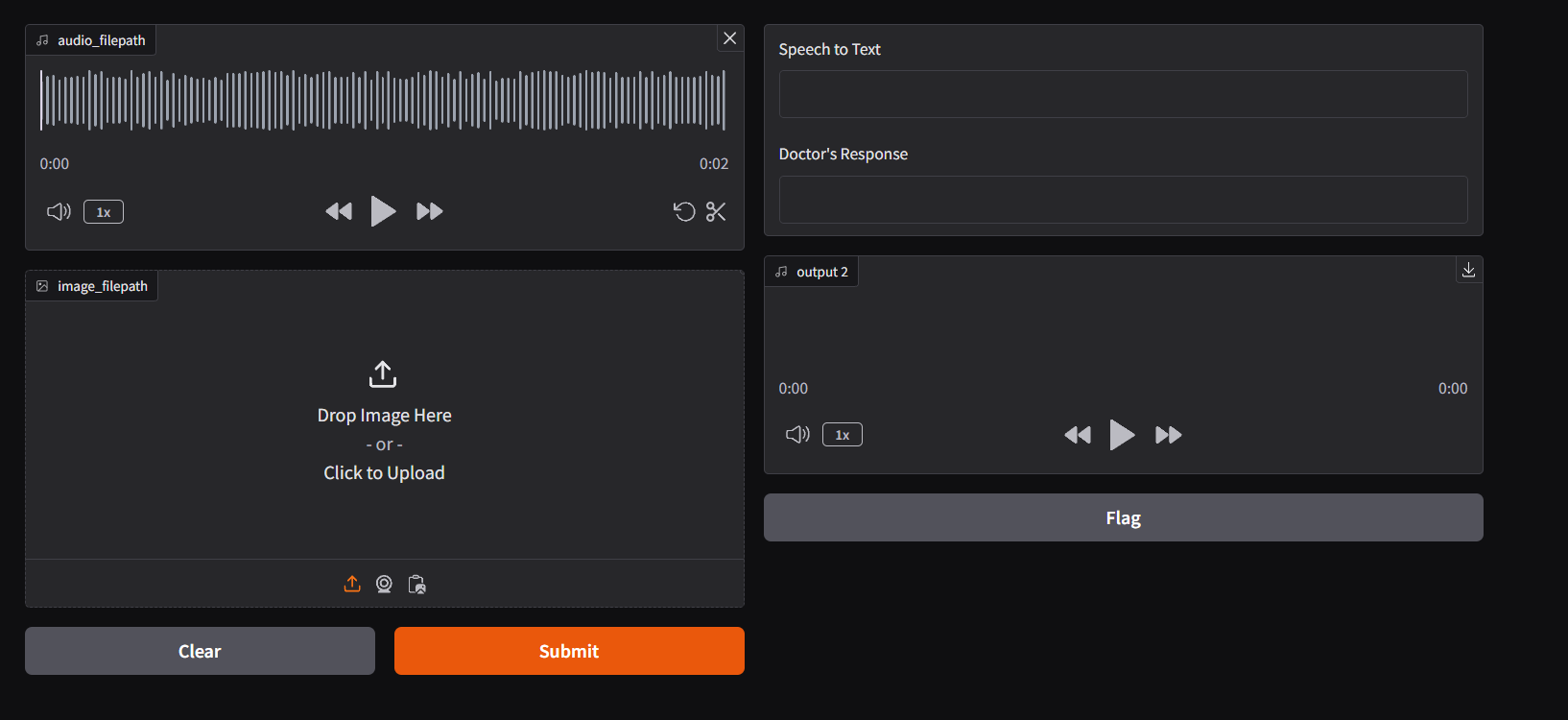Screen dimensions: 1568x720
Task: Undo audio edits with the reset icon
Action: 684,211
